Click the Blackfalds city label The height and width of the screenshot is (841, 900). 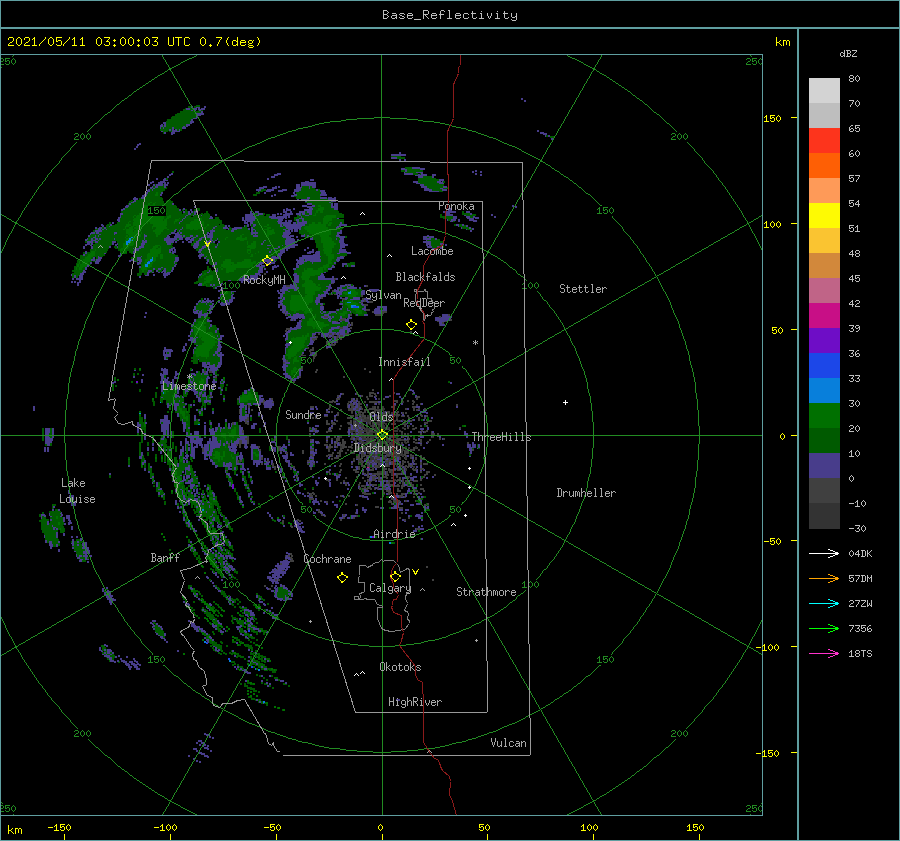425,277
